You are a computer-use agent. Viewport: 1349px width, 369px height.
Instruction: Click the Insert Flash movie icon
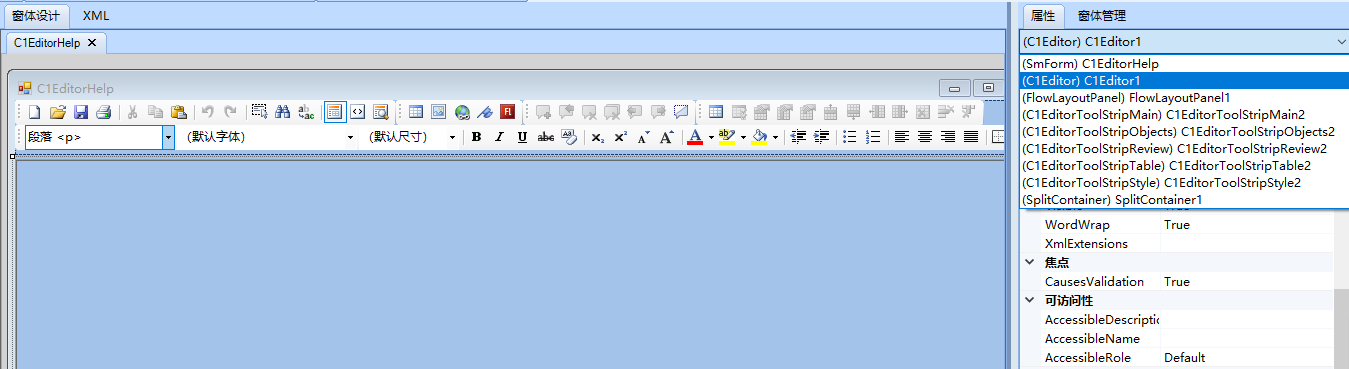pos(508,112)
